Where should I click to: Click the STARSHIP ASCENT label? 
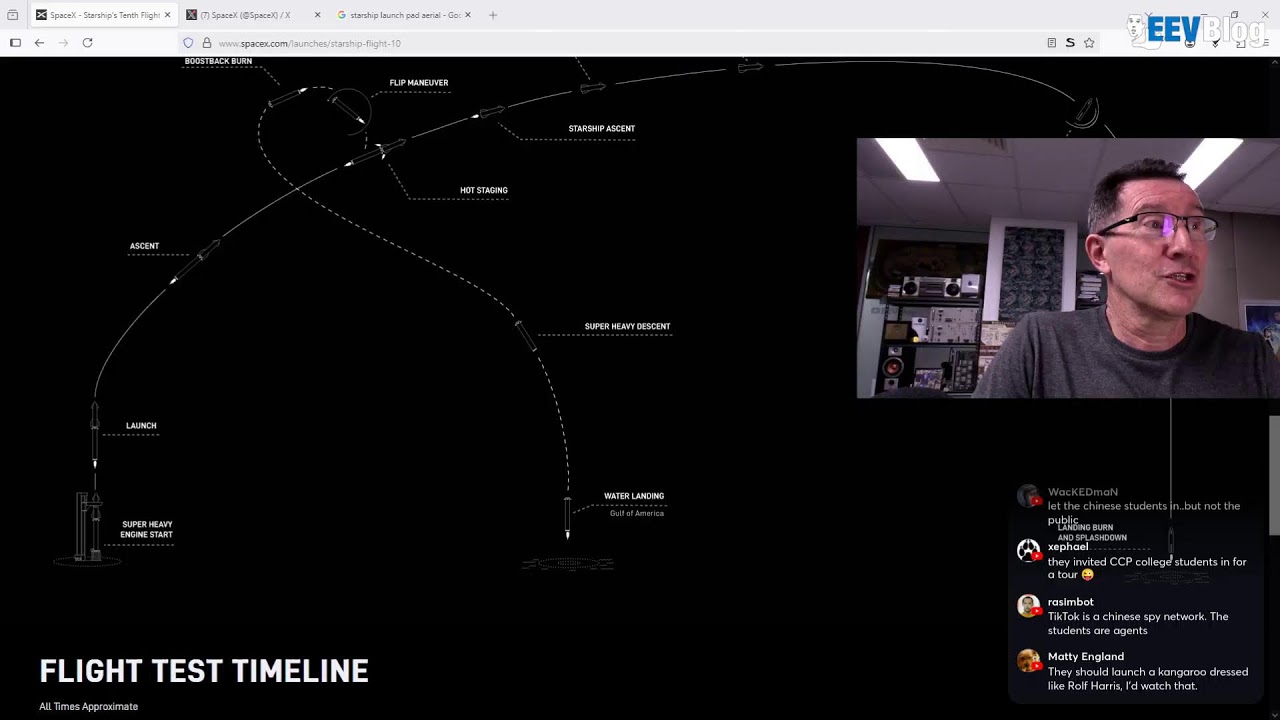pyautogui.click(x=602, y=129)
